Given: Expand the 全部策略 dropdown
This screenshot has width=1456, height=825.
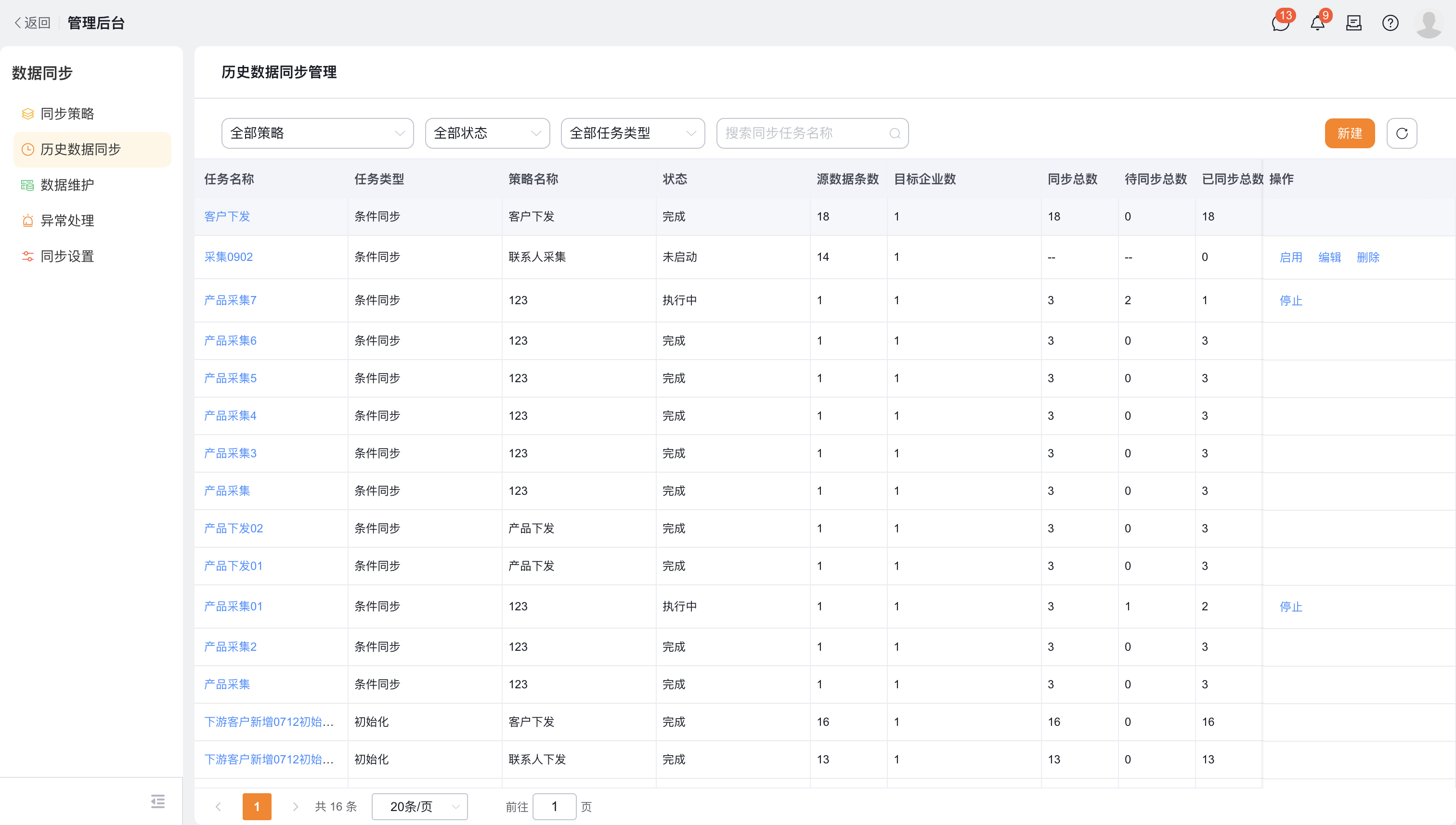Looking at the screenshot, I should click(x=317, y=133).
